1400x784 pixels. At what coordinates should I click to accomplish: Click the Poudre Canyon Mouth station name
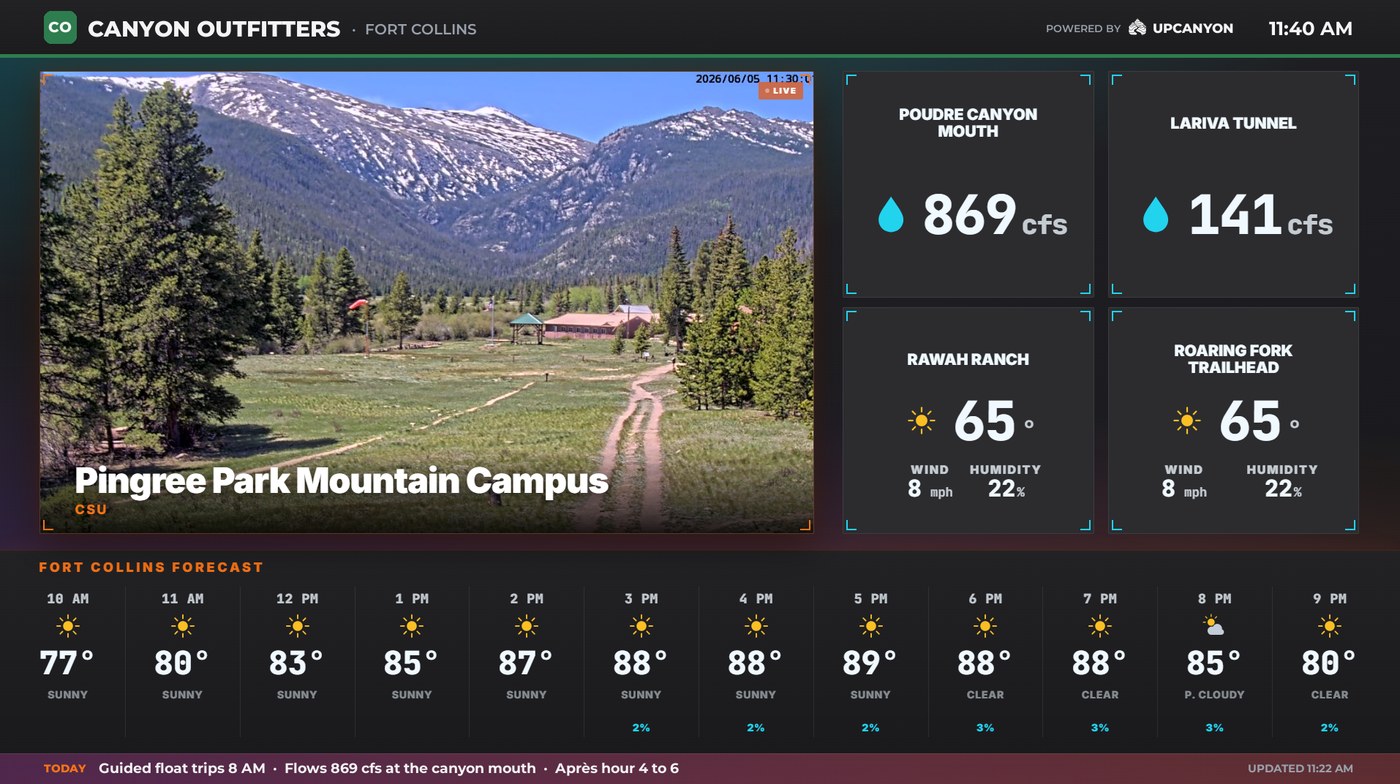click(968, 122)
